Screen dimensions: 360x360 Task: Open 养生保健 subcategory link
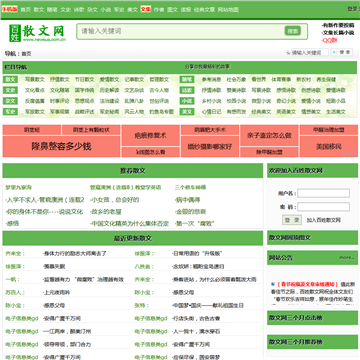coord(326,80)
